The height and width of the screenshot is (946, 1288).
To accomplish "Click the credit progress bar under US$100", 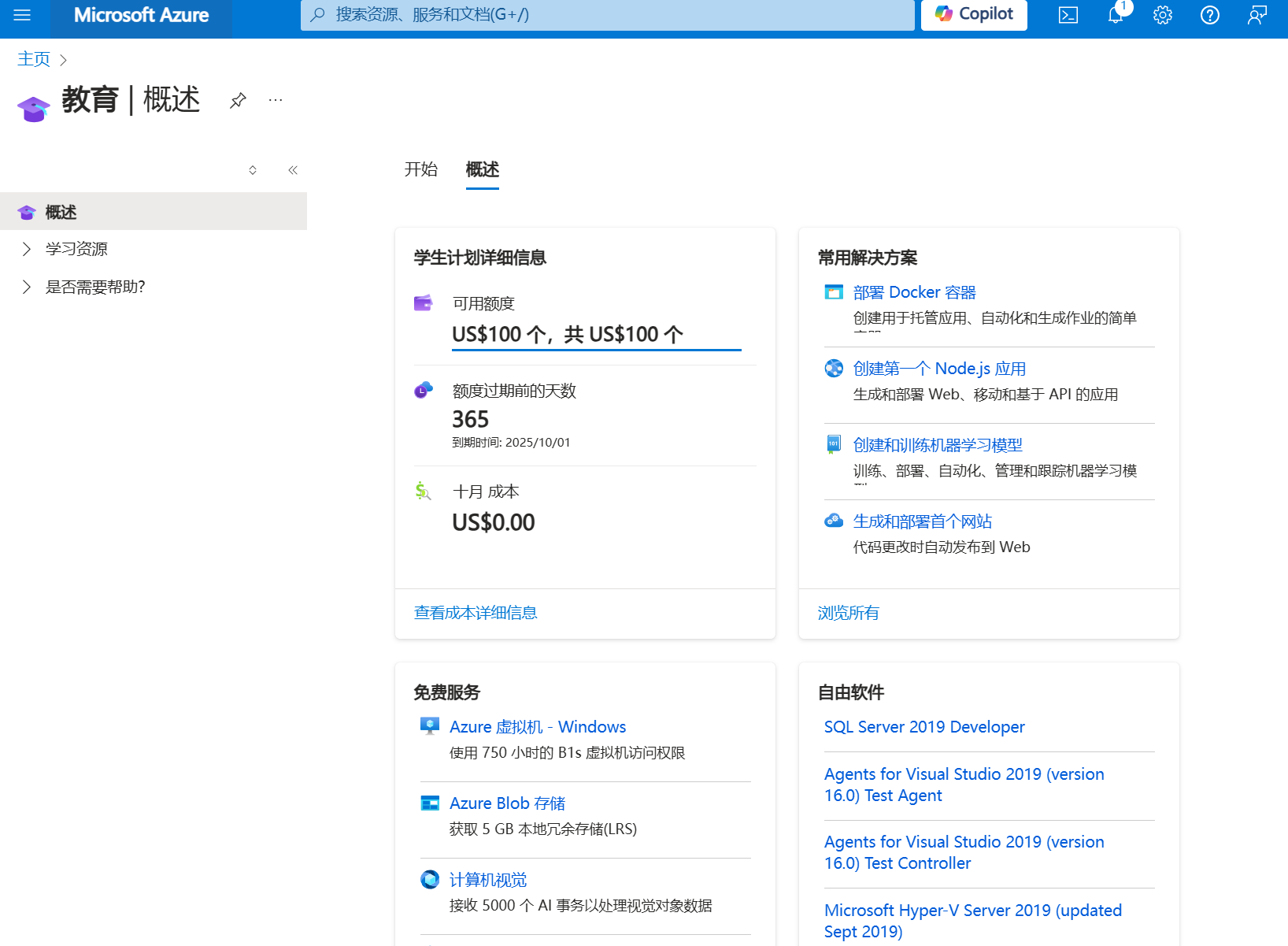I will click(x=597, y=350).
